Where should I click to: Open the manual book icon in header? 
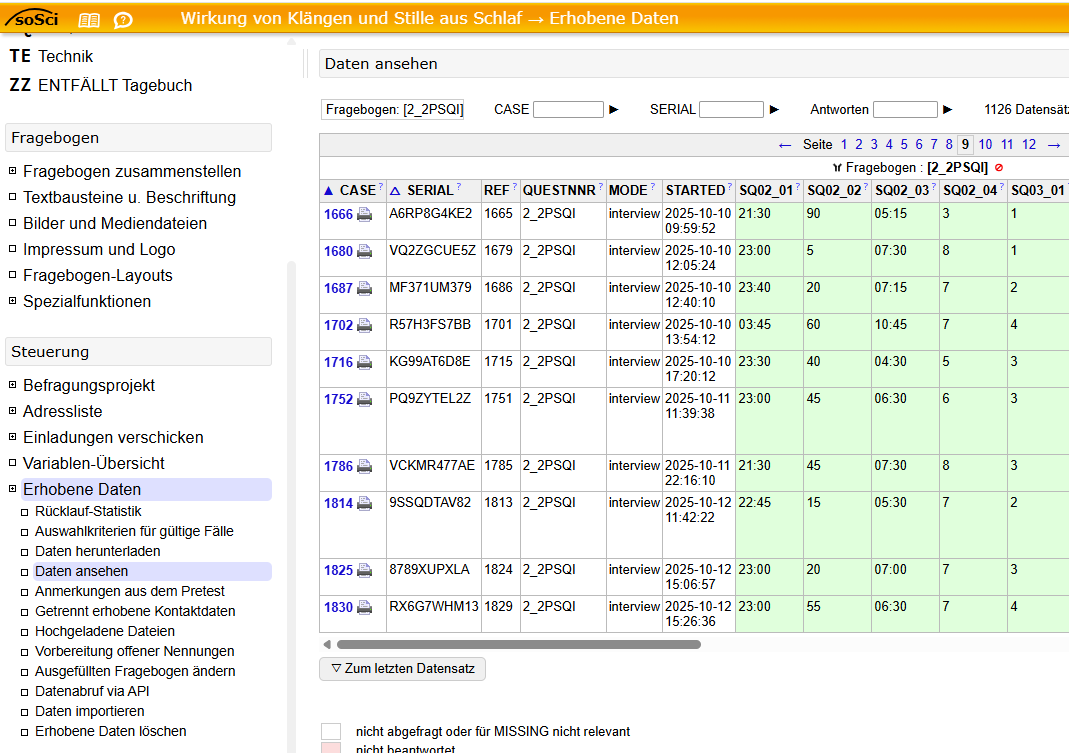click(89, 20)
